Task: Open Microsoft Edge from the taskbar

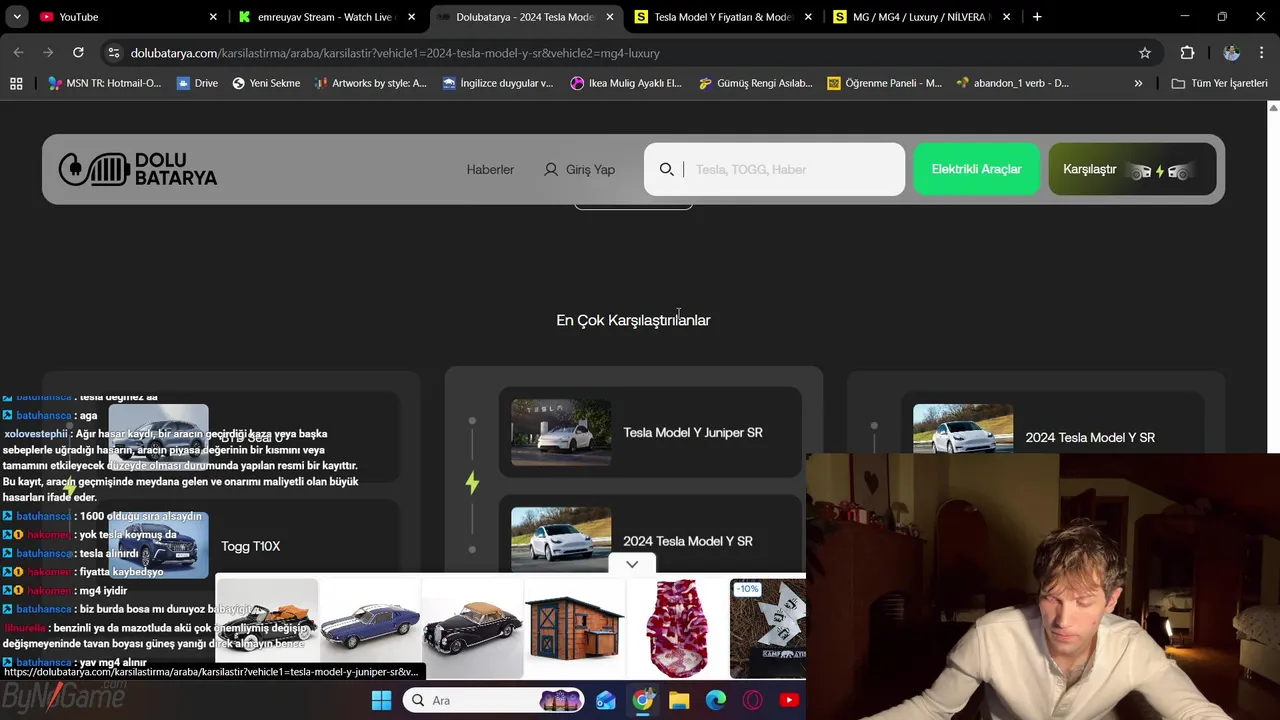Action: [716, 700]
